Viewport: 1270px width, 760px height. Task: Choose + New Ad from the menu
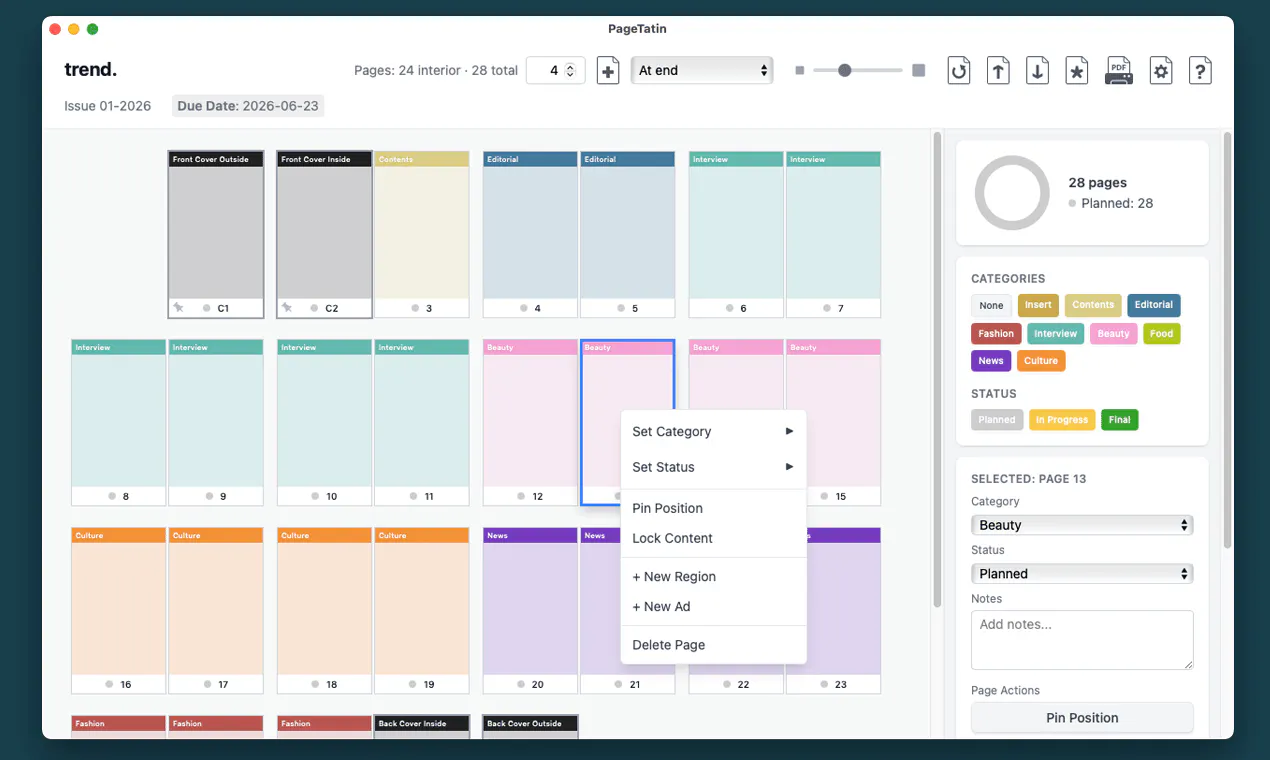click(713, 607)
